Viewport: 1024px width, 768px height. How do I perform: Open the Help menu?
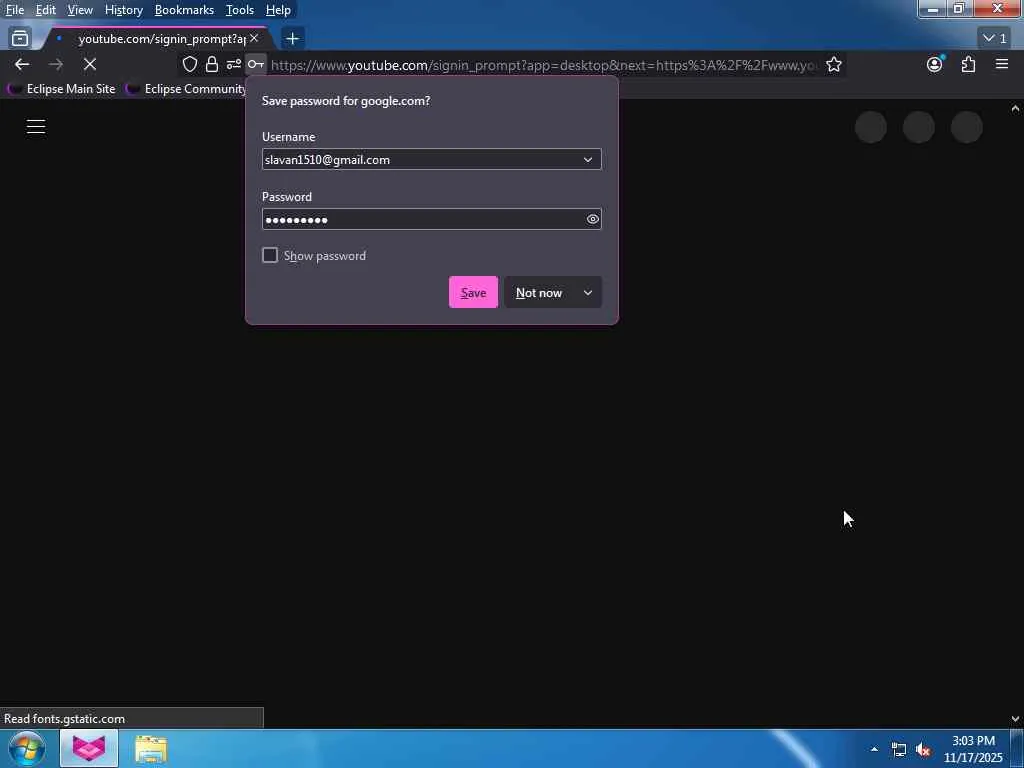click(278, 10)
